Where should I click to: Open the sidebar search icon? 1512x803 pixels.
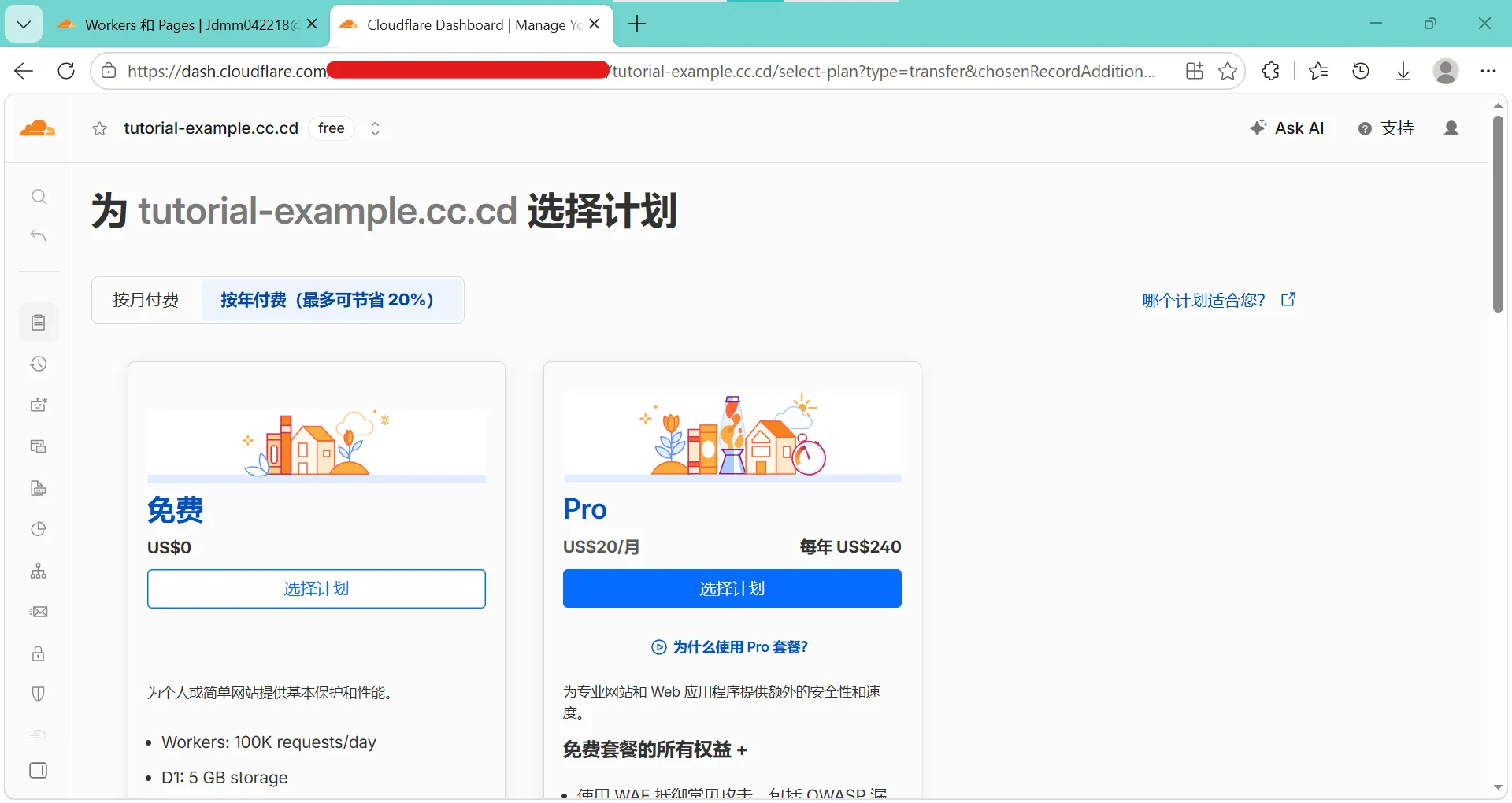[39, 197]
